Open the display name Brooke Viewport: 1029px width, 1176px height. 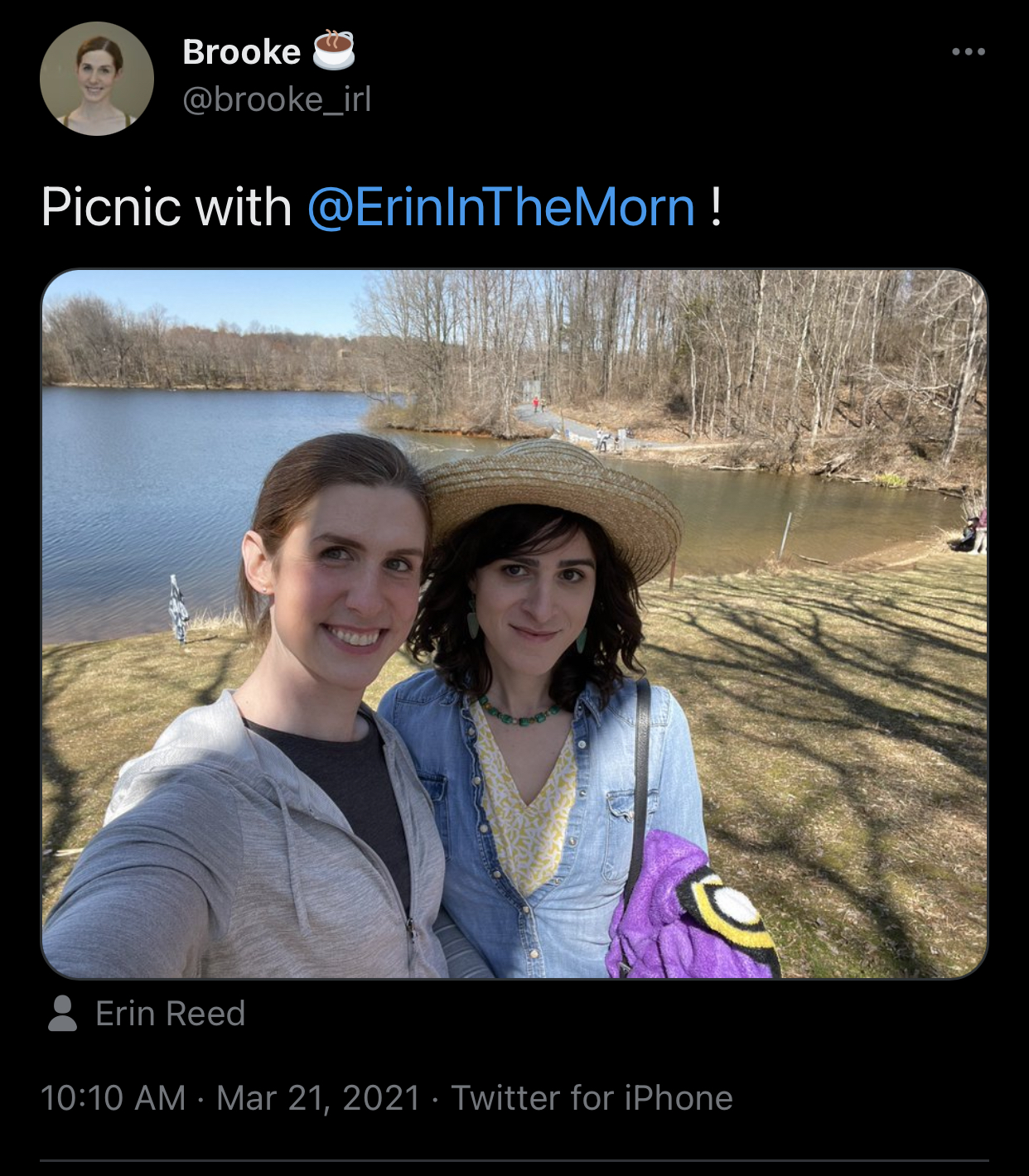[241, 52]
